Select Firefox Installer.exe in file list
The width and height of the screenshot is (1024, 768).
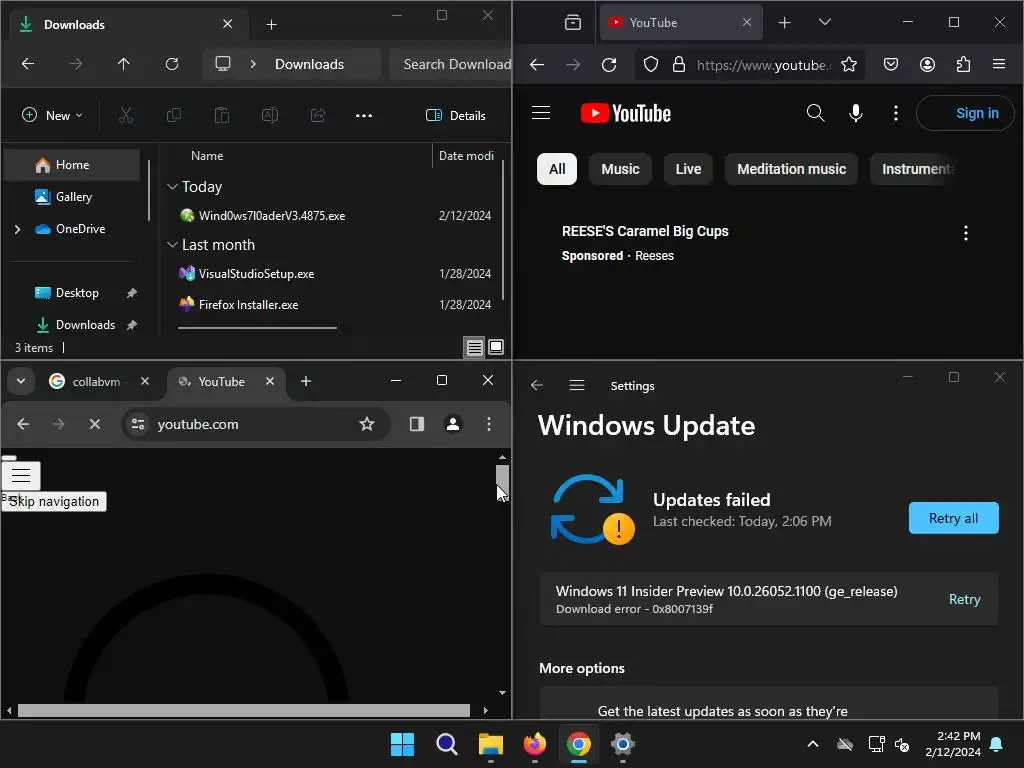tap(248, 305)
